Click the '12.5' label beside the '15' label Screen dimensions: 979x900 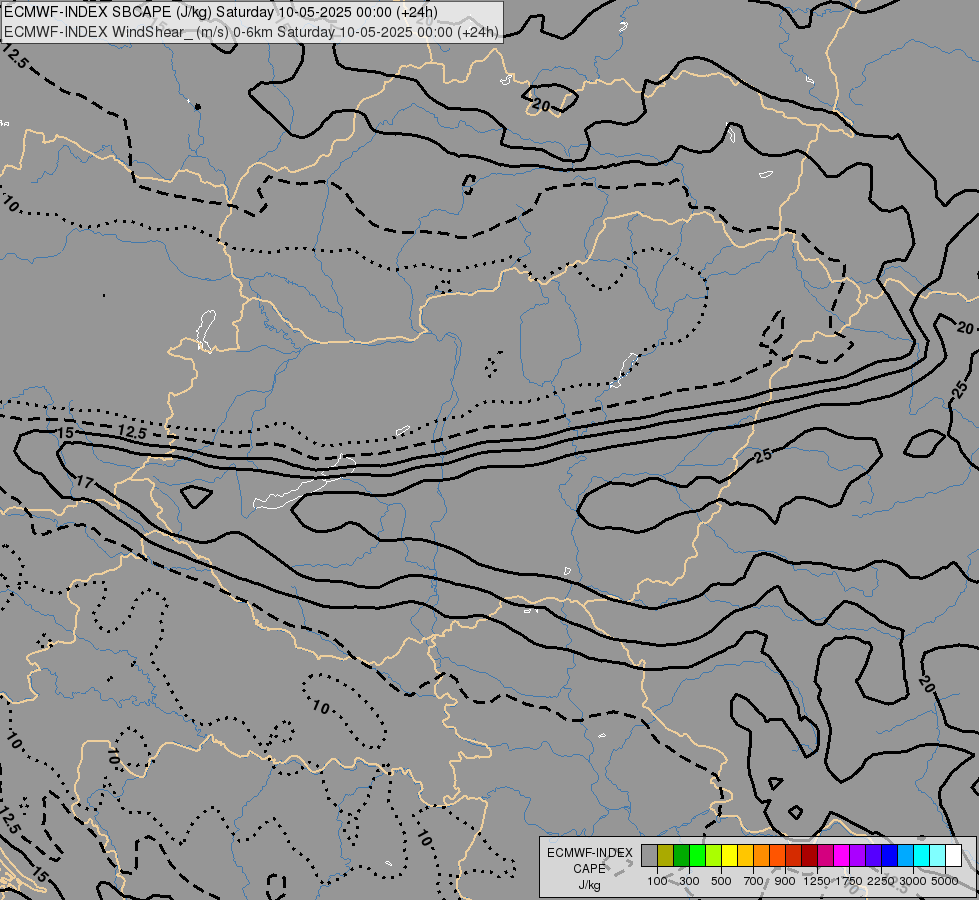[132, 432]
